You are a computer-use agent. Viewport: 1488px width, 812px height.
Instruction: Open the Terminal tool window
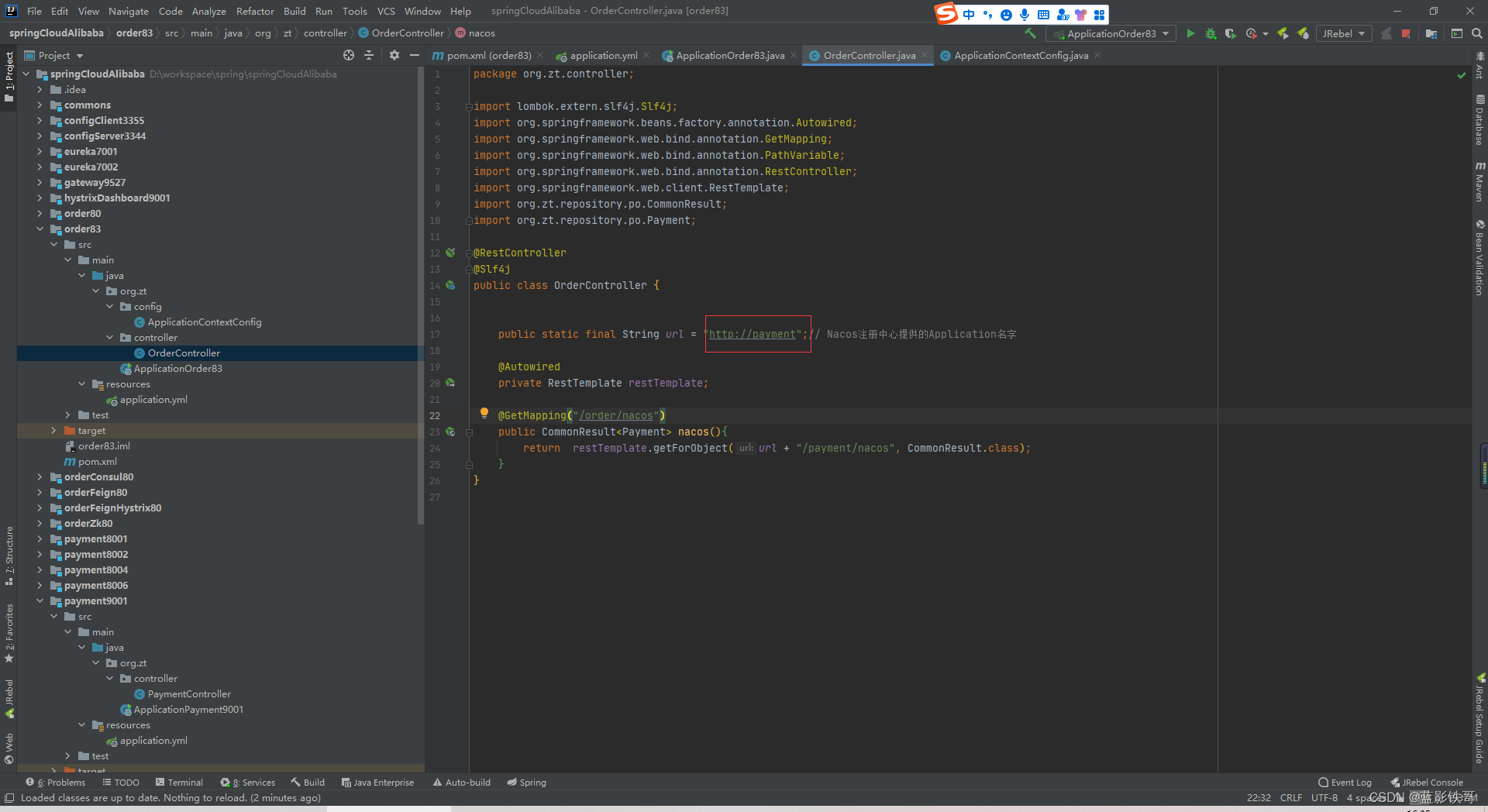pyautogui.click(x=179, y=782)
